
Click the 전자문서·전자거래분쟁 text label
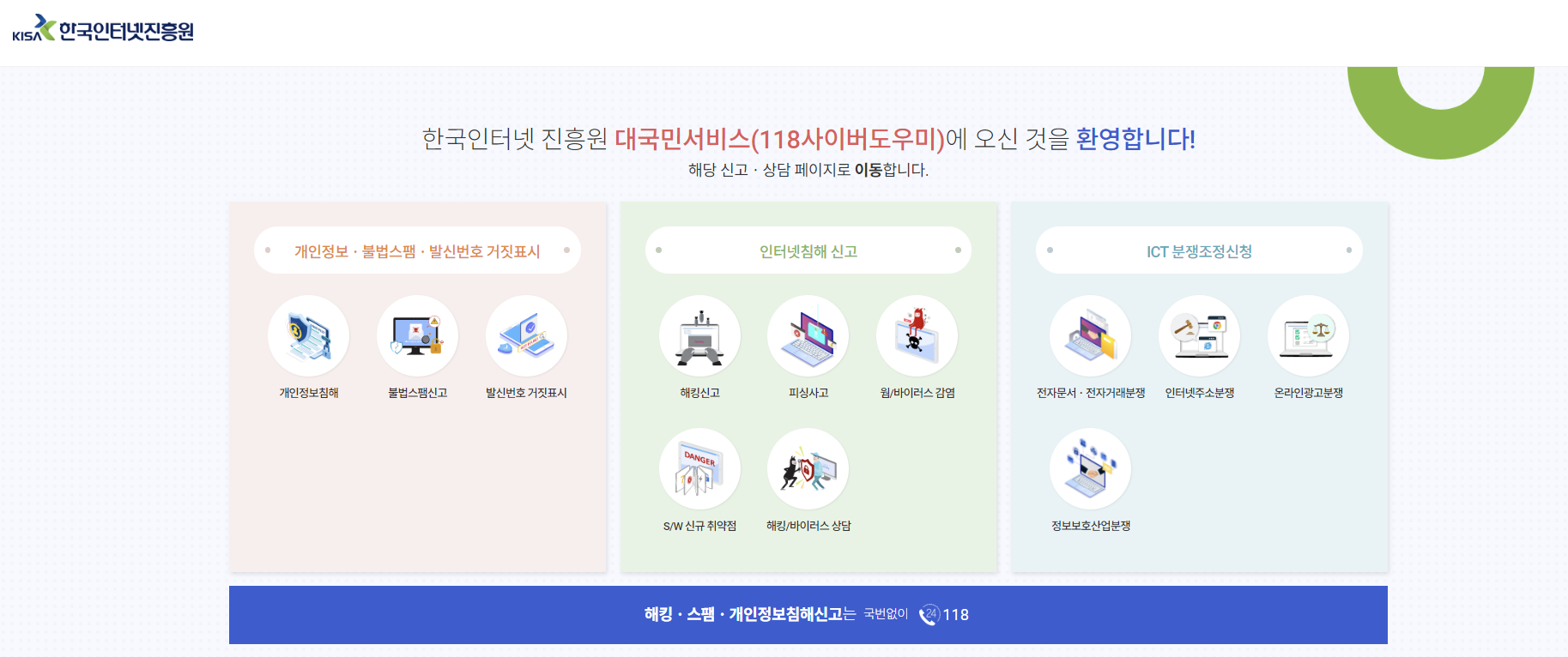[x=1091, y=393]
